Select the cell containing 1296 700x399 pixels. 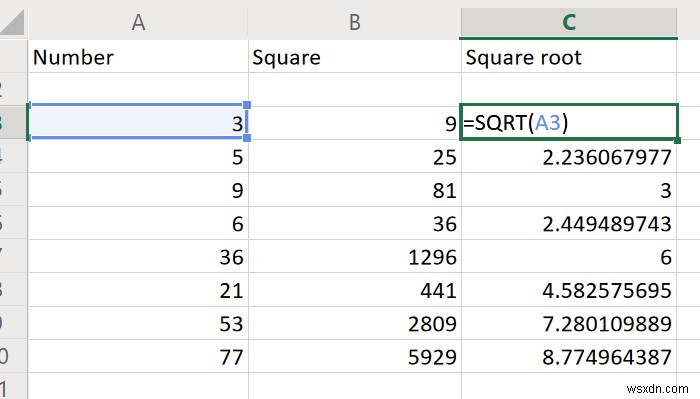354,257
